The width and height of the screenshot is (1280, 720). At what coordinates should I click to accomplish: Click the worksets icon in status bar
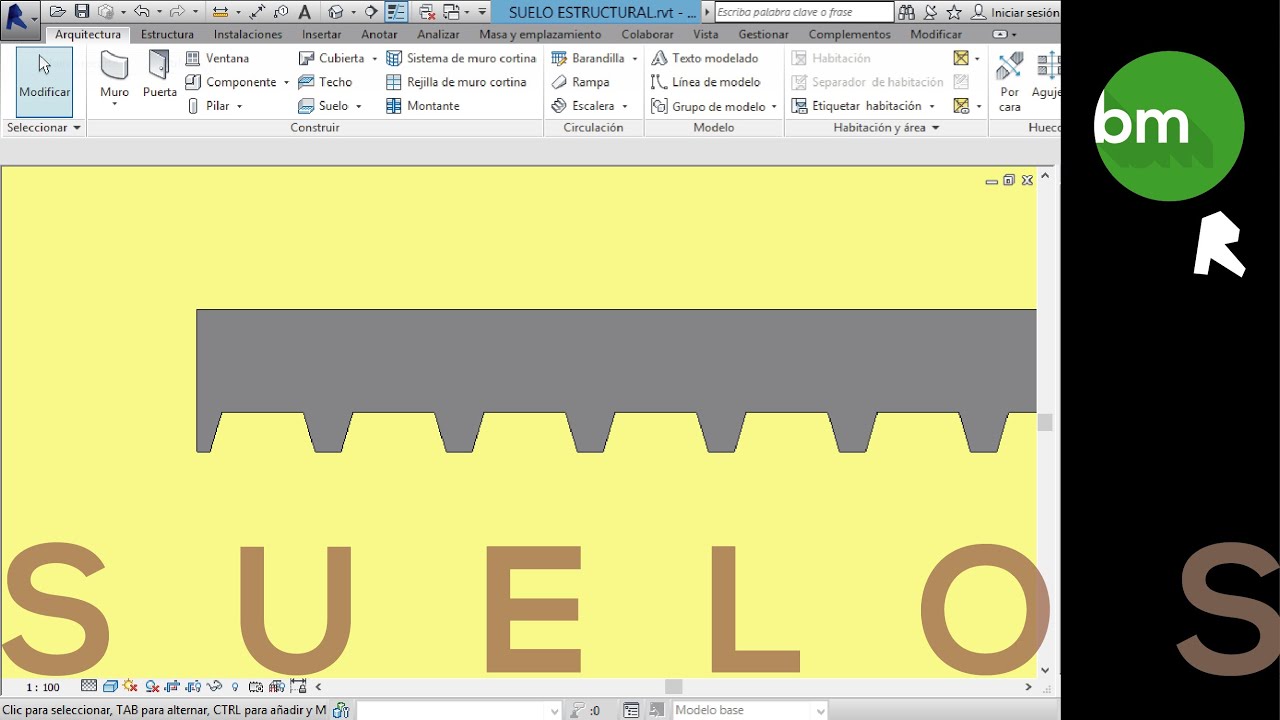[x=341, y=711]
